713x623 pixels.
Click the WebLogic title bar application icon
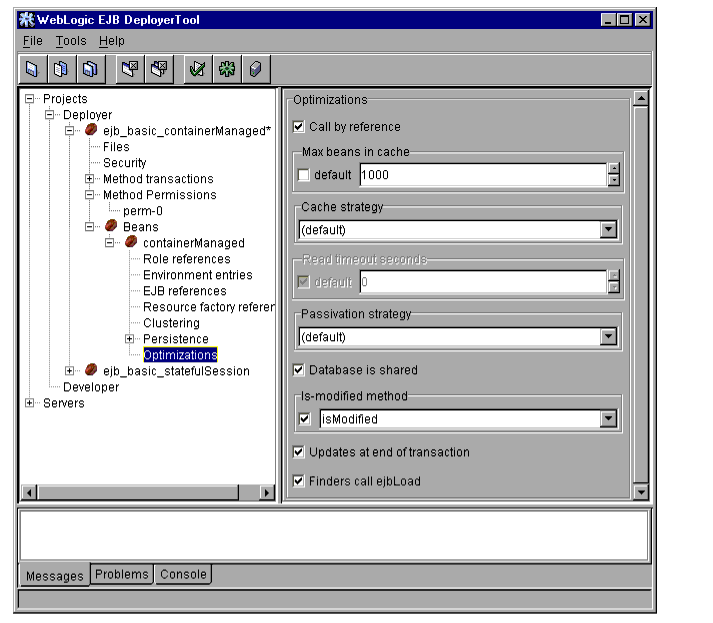coord(26,20)
